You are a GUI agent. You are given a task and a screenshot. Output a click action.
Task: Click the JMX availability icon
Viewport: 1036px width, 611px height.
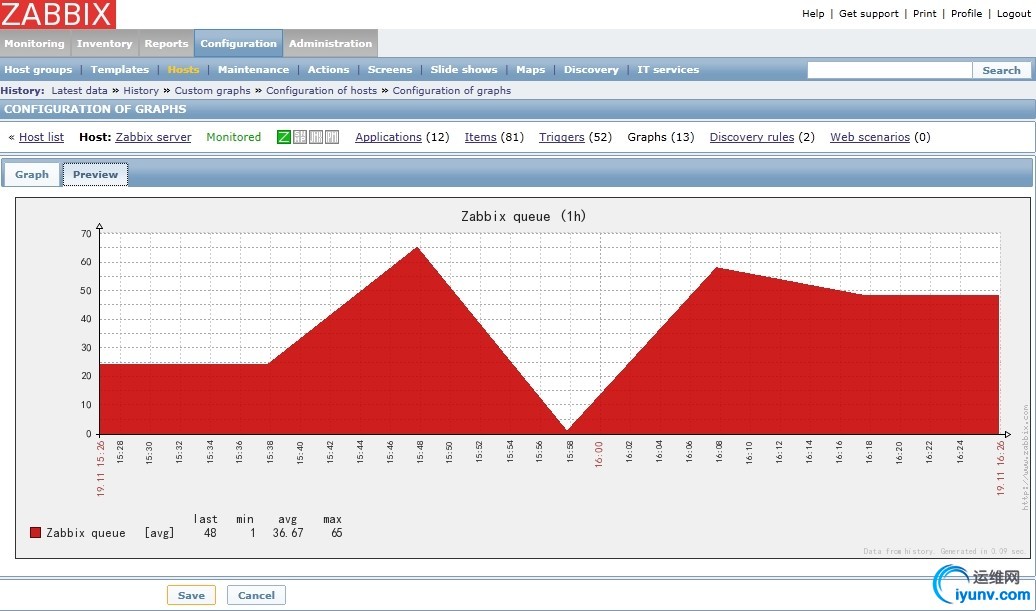(316, 137)
